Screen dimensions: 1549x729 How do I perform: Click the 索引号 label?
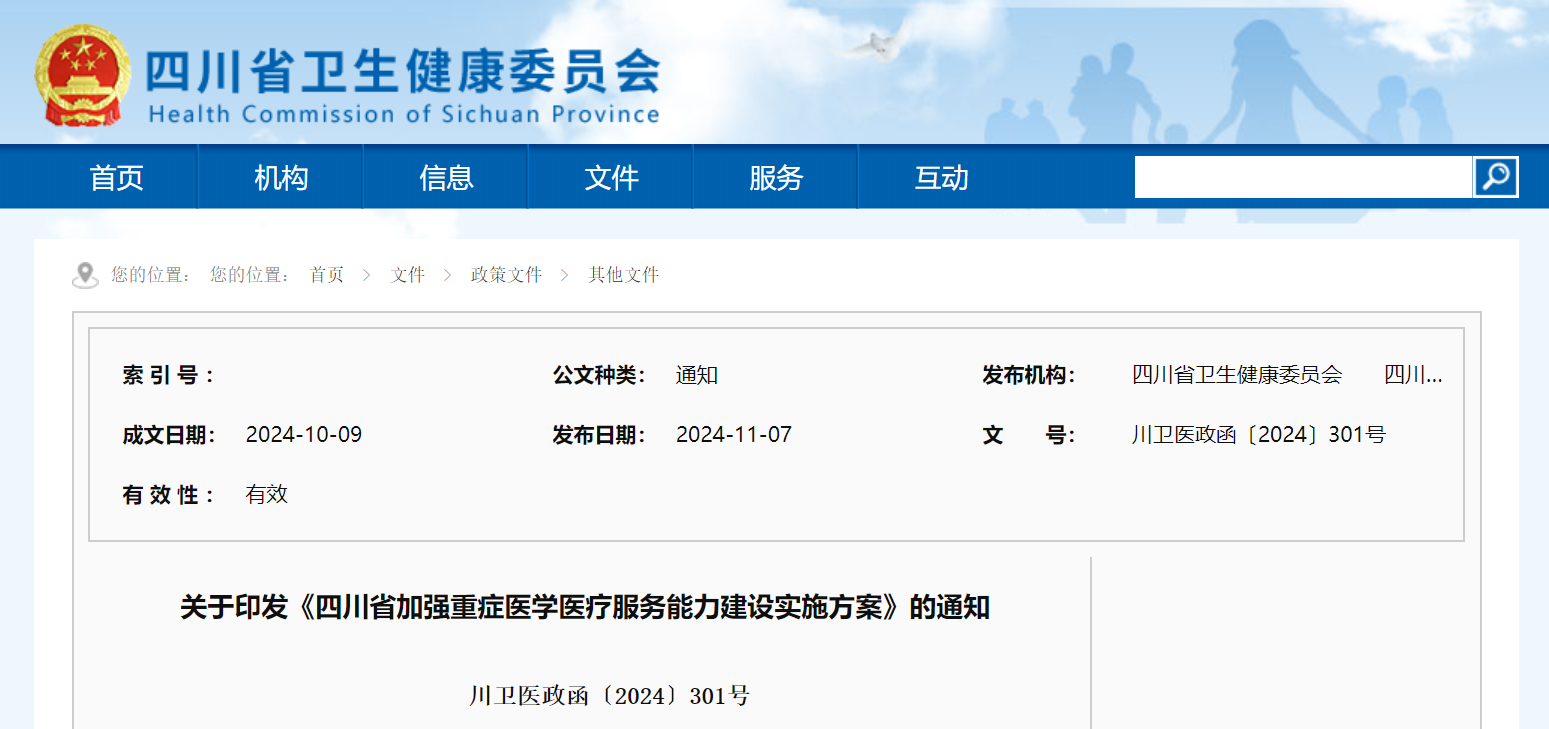point(168,376)
